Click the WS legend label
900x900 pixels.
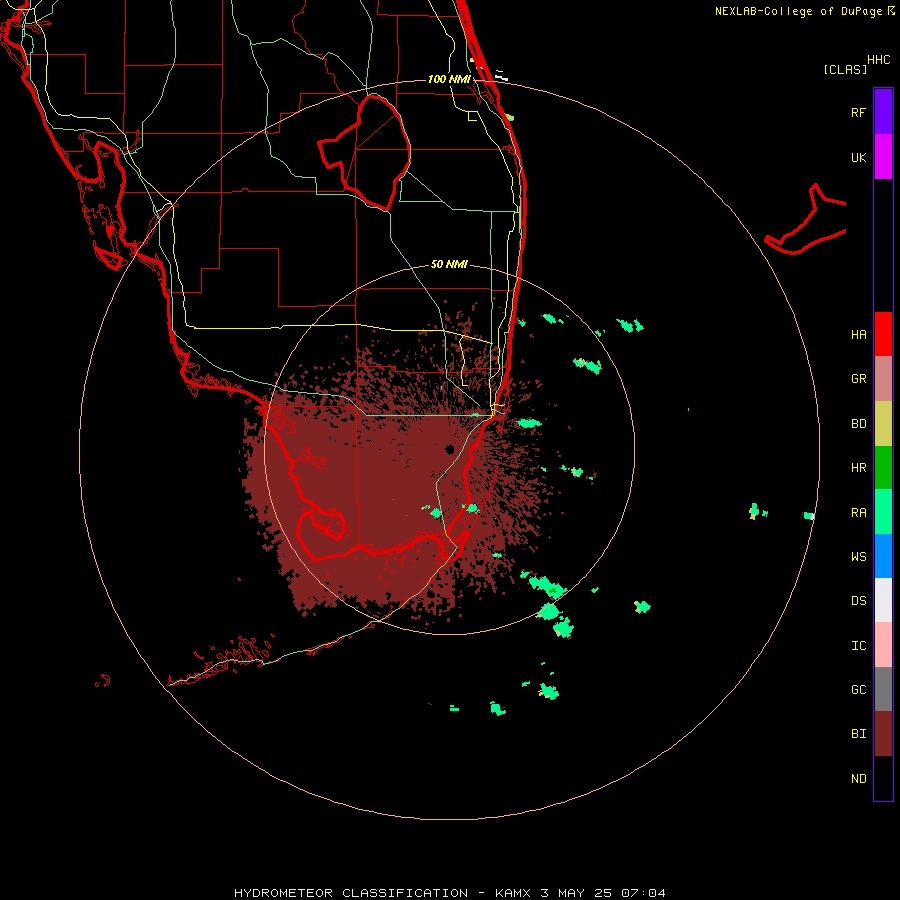coord(858,556)
